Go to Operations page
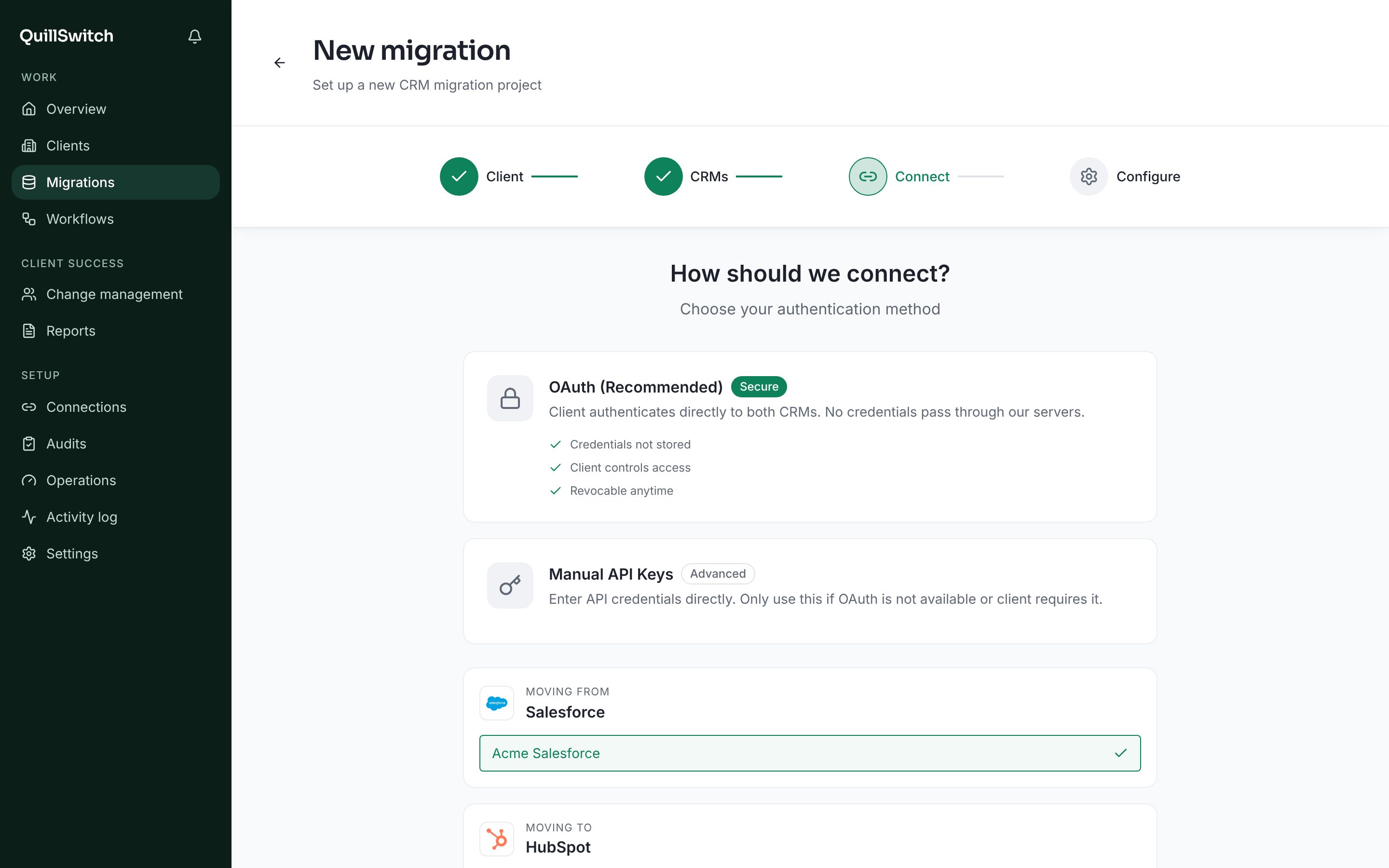This screenshot has width=1389, height=868. point(115,480)
